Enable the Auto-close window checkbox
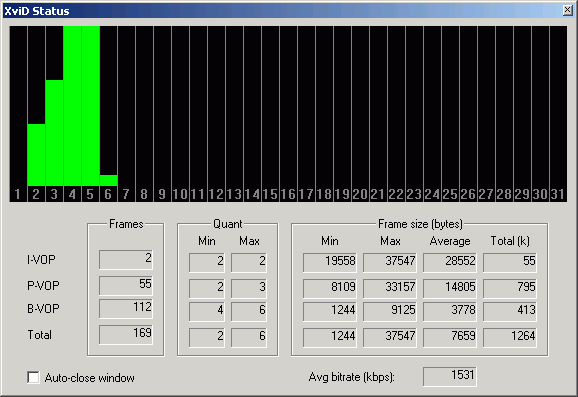 pos(34,377)
